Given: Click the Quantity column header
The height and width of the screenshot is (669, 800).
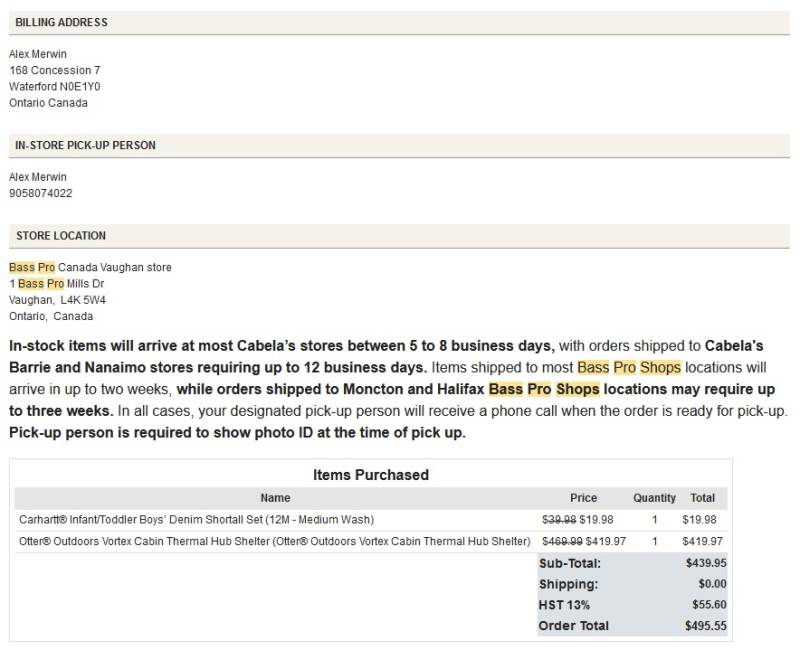Looking at the screenshot, I should tap(655, 498).
